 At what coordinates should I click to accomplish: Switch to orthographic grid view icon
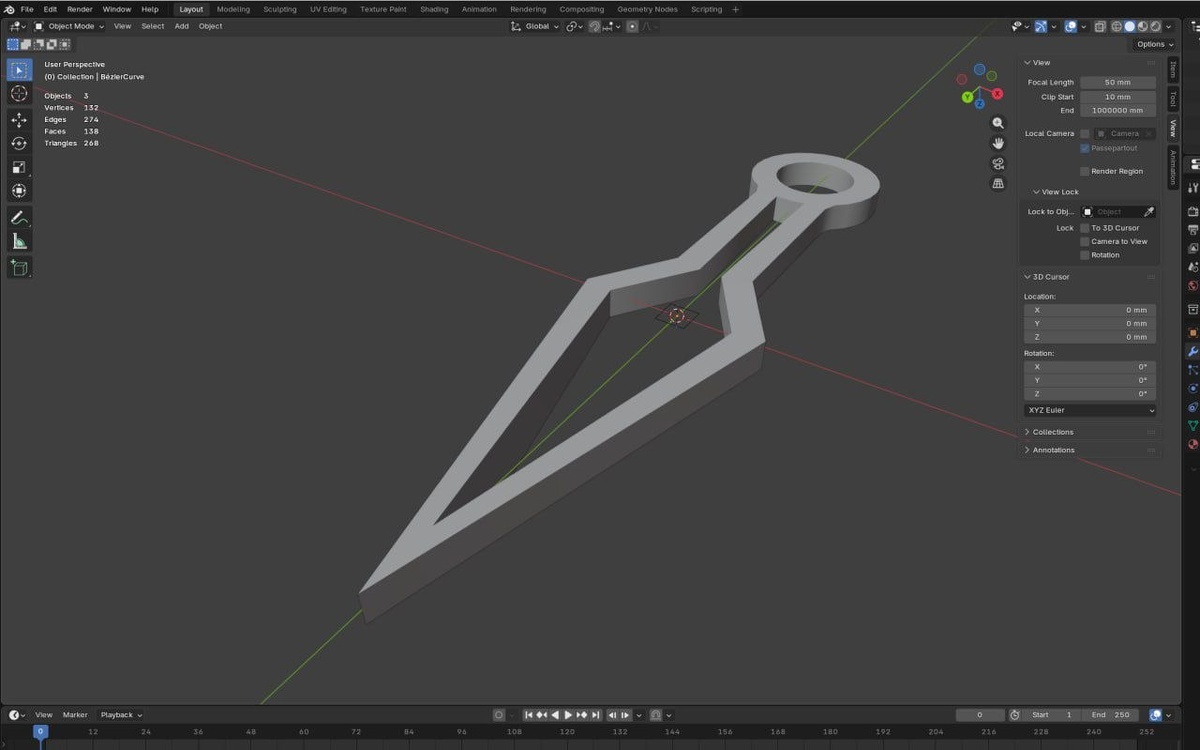coord(998,183)
